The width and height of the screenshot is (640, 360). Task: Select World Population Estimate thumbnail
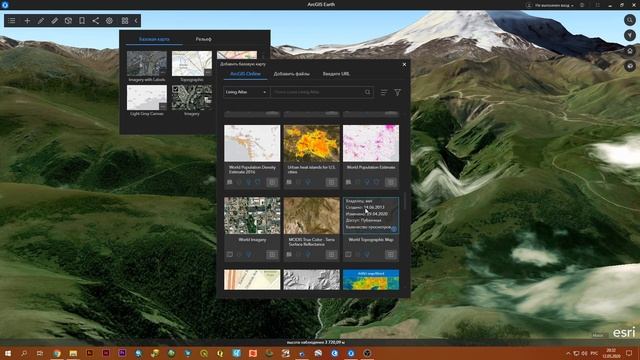coord(371,143)
